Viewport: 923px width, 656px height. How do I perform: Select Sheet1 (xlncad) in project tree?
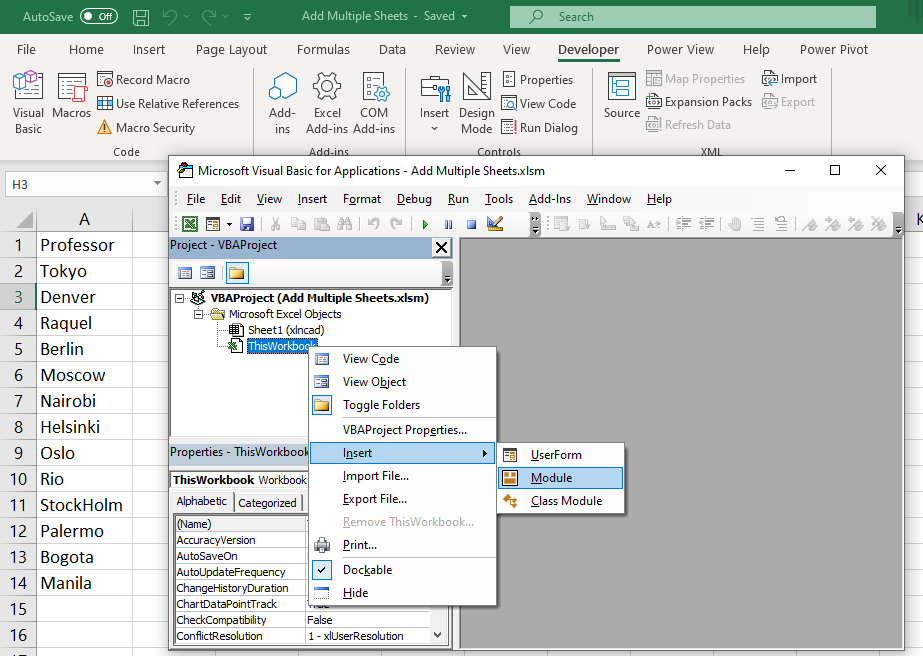pos(285,330)
